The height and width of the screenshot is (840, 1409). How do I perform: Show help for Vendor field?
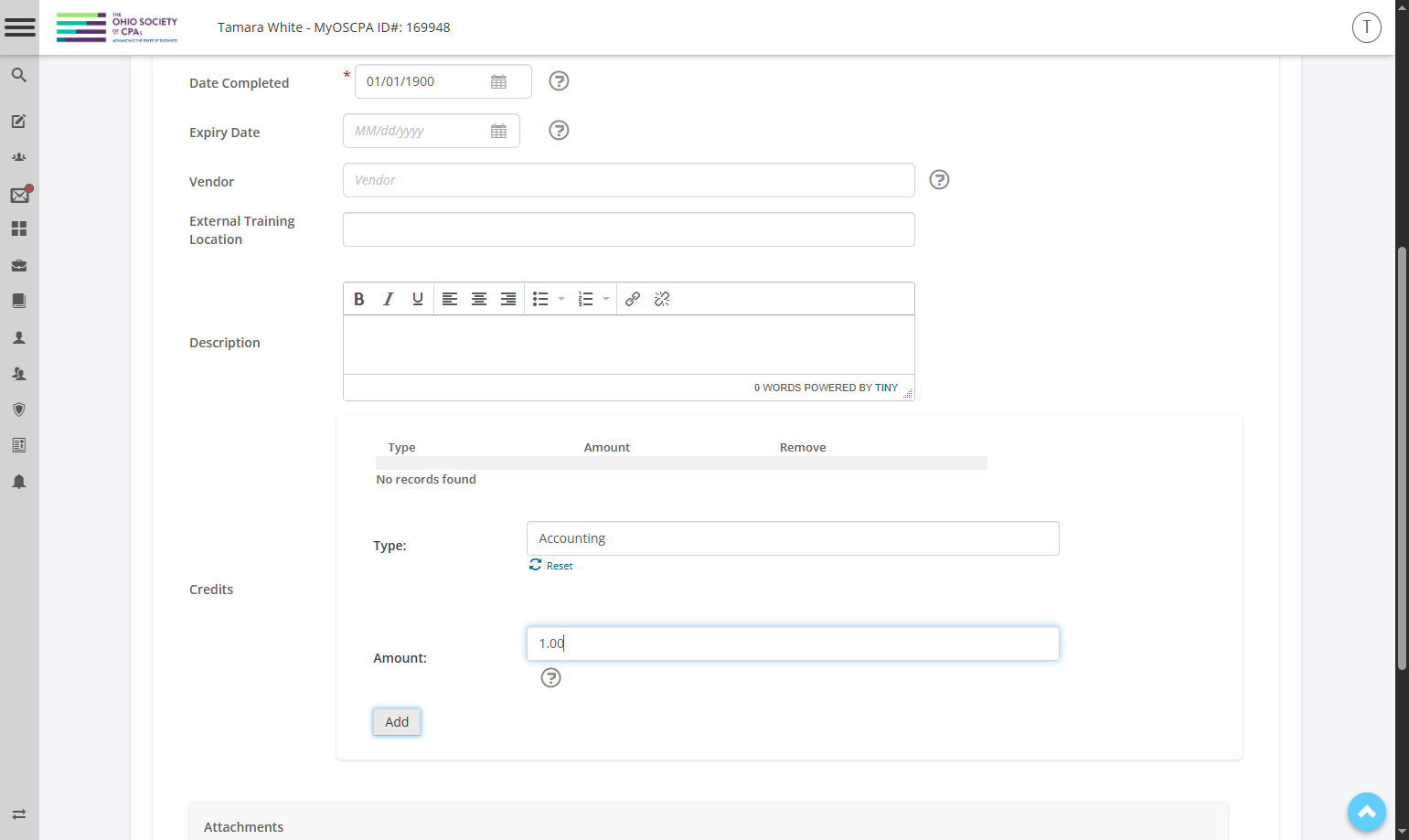pos(939,180)
